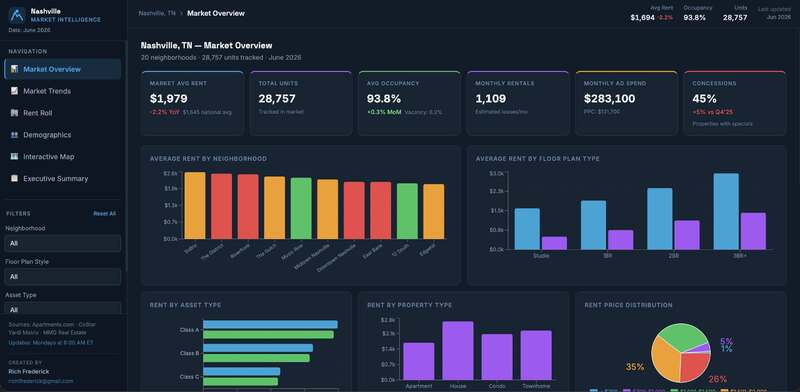Click the Concessions 45% stat card

click(735, 103)
